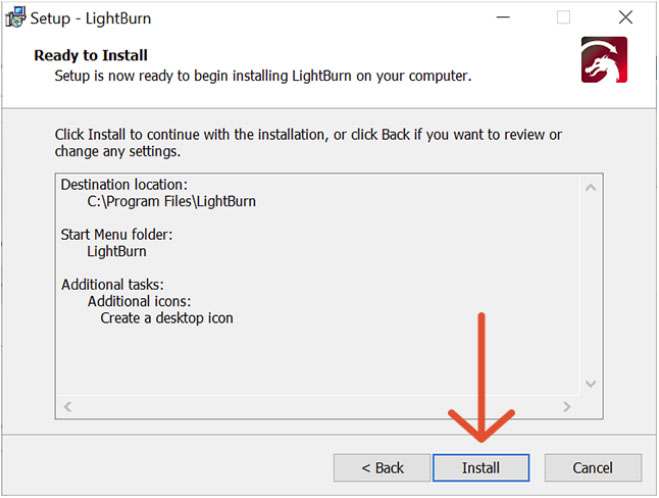This screenshot has height=498, width=659.
Task: Click the "C:\Program Files\LightBurn" path text
Action: [x=171, y=201]
